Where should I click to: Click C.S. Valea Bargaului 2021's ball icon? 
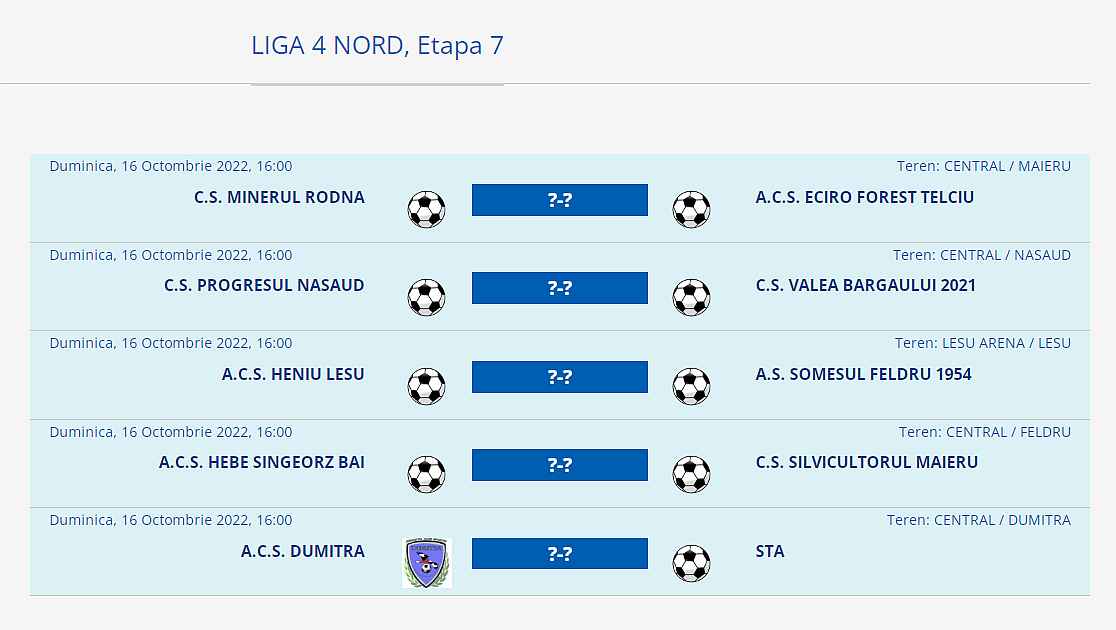tap(691, 298)
